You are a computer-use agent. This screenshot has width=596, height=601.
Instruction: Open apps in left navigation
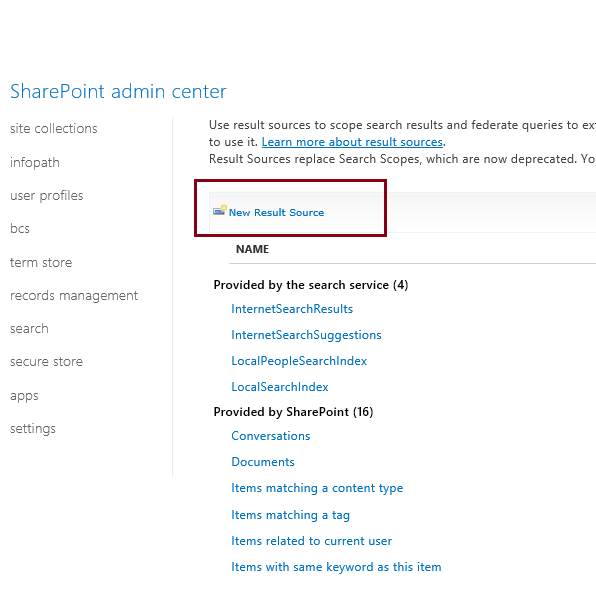pos(24,396)
